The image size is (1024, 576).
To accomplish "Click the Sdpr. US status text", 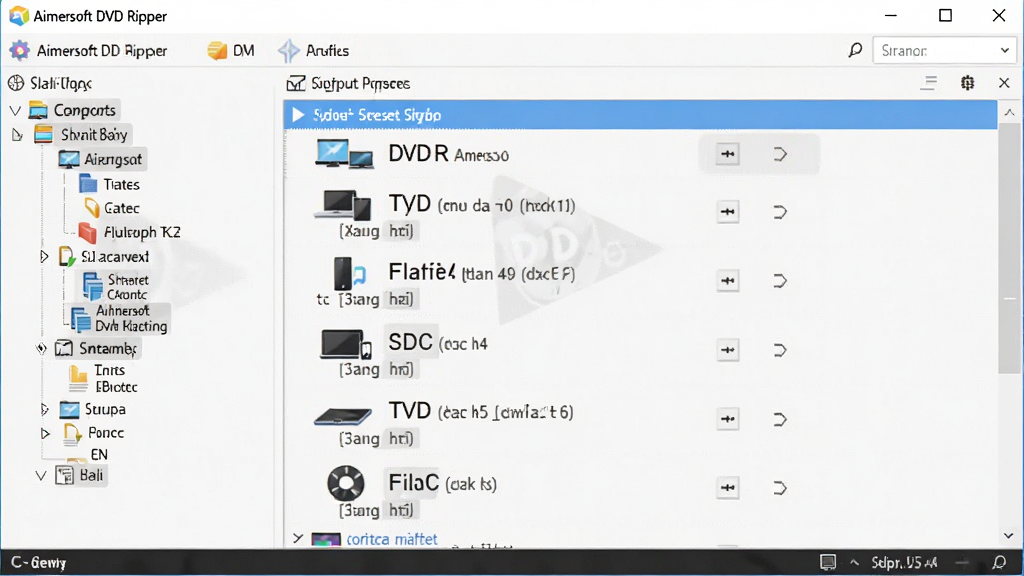I will tap(904, 562).
